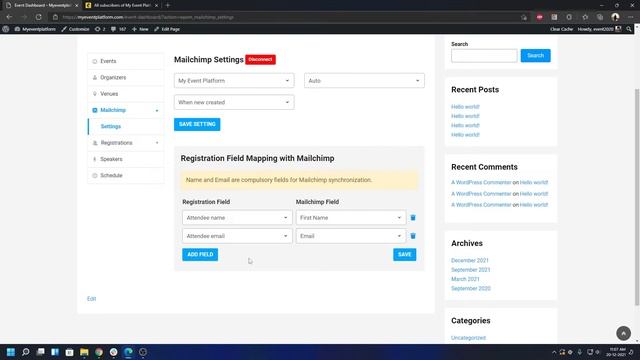This screenshot has height=360, width=640.
Task: Click the comments bubble icon in admin bar
Action: click(x=113, y=29)
